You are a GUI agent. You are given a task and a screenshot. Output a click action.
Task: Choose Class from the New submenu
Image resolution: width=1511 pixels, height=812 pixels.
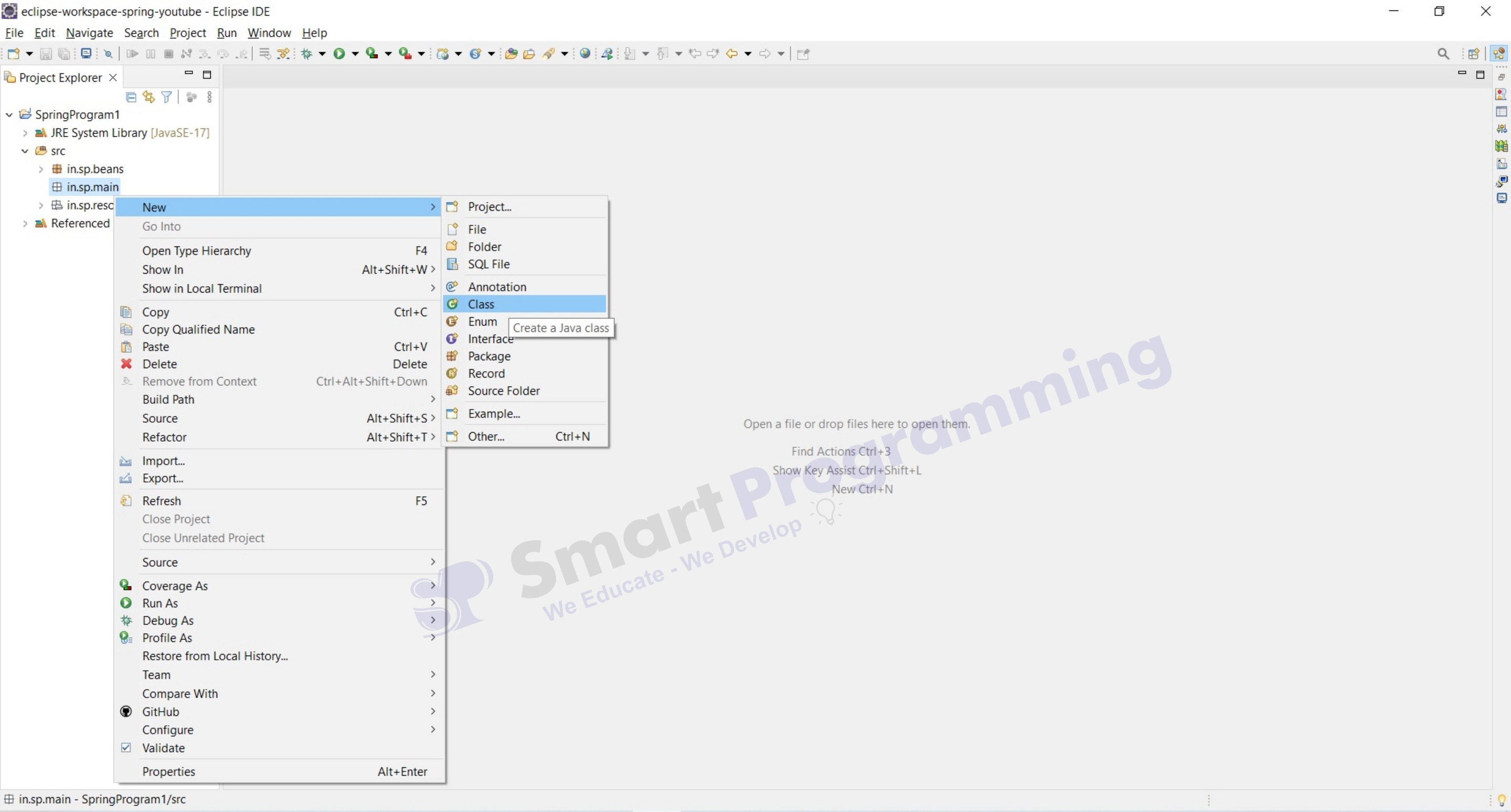(x=481, y=304)
